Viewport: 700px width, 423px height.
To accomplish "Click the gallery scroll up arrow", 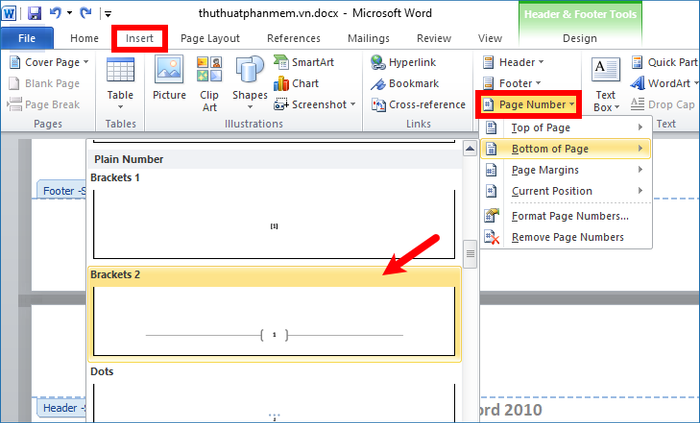I will [x=470, y=148].
